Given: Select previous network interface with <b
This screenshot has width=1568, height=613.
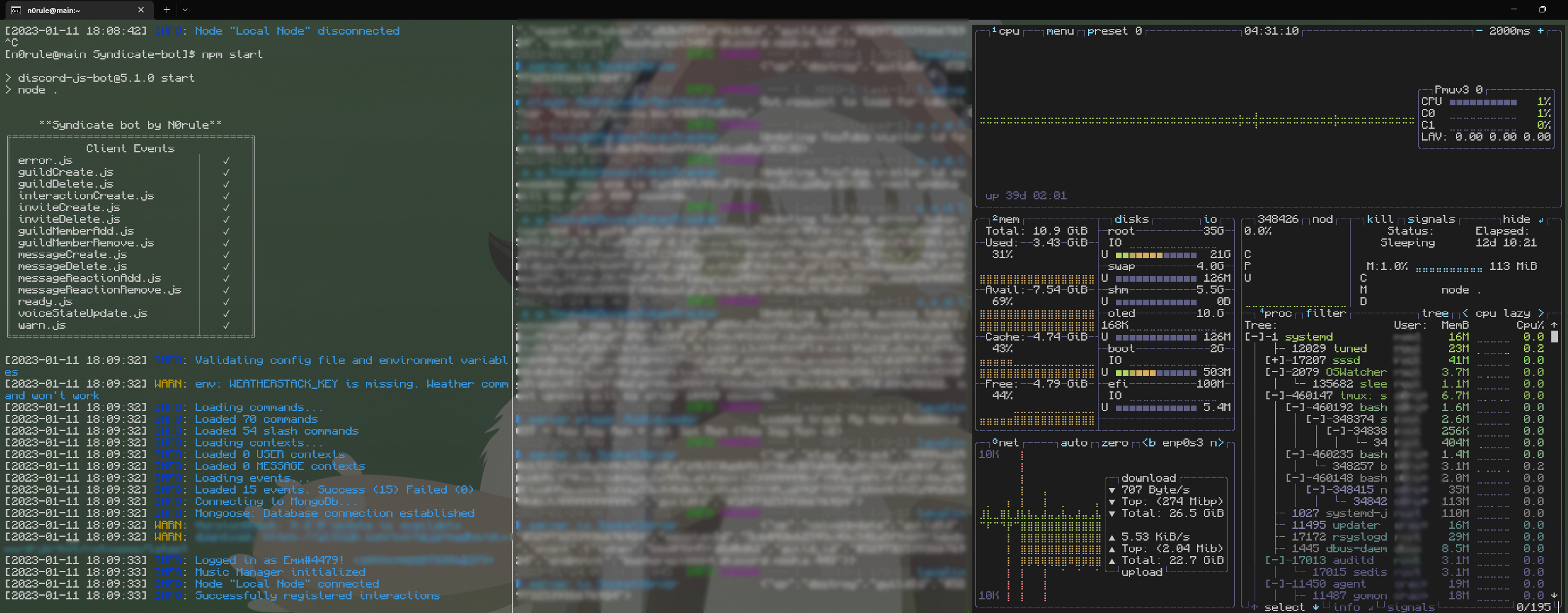Looking at the screenshot, I should click(x=1149, y=443).
